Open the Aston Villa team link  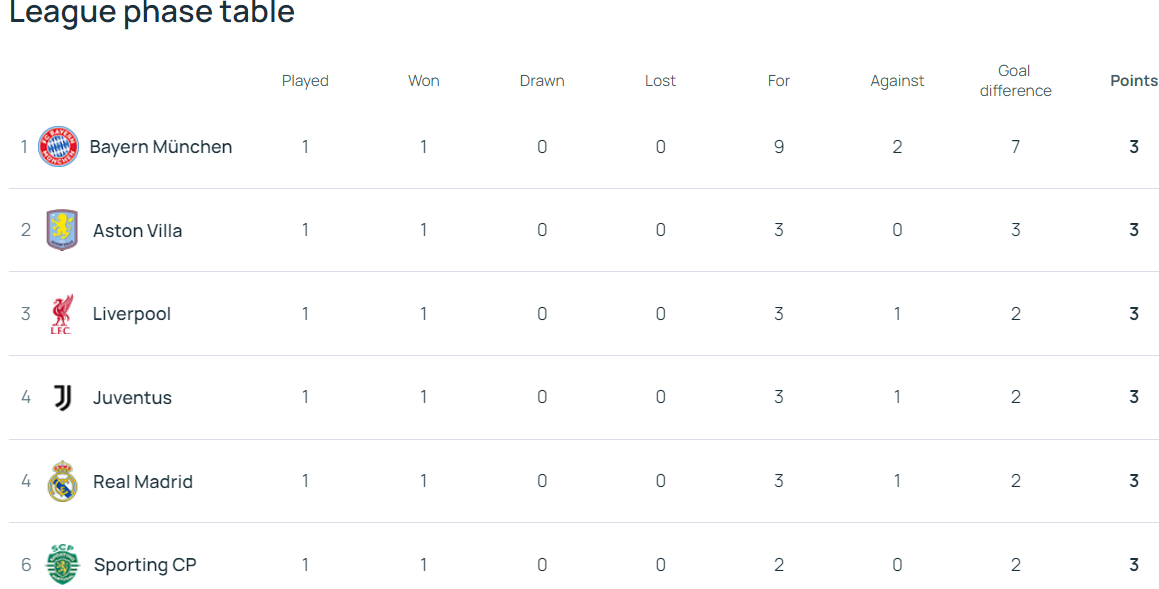click(137, 231)
